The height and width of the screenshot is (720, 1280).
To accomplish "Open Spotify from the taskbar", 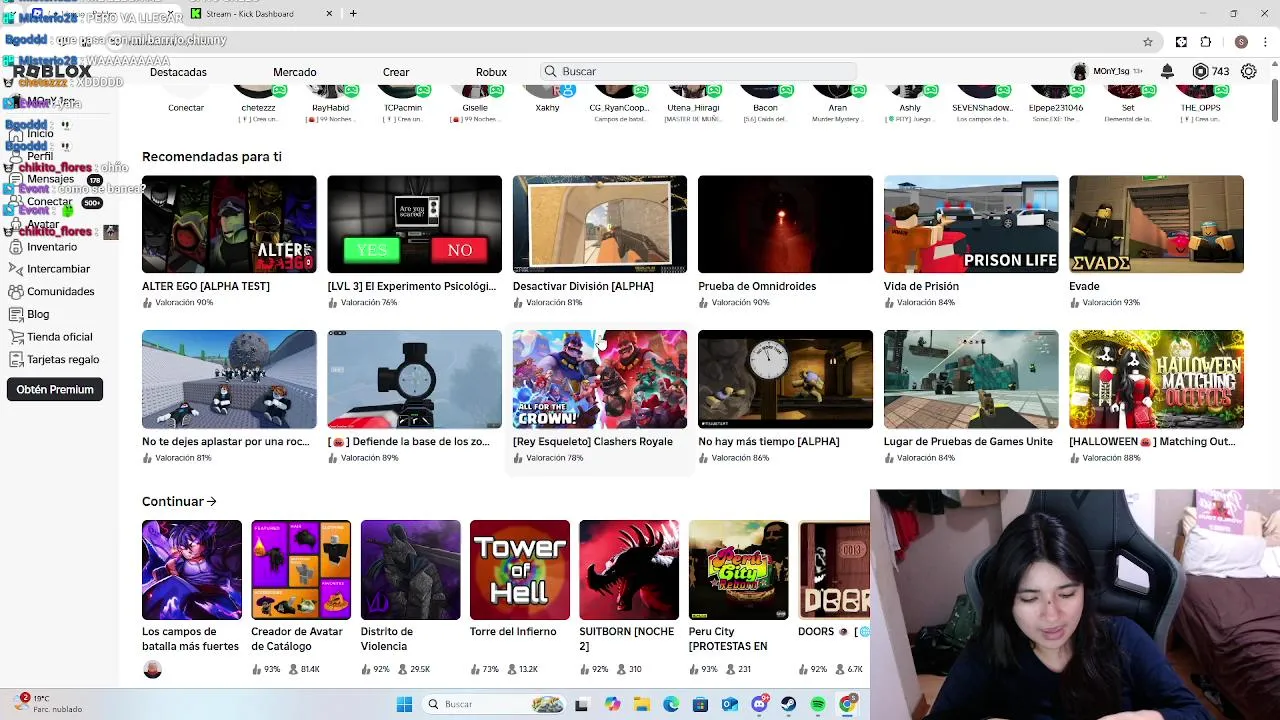I will point(818,704).
